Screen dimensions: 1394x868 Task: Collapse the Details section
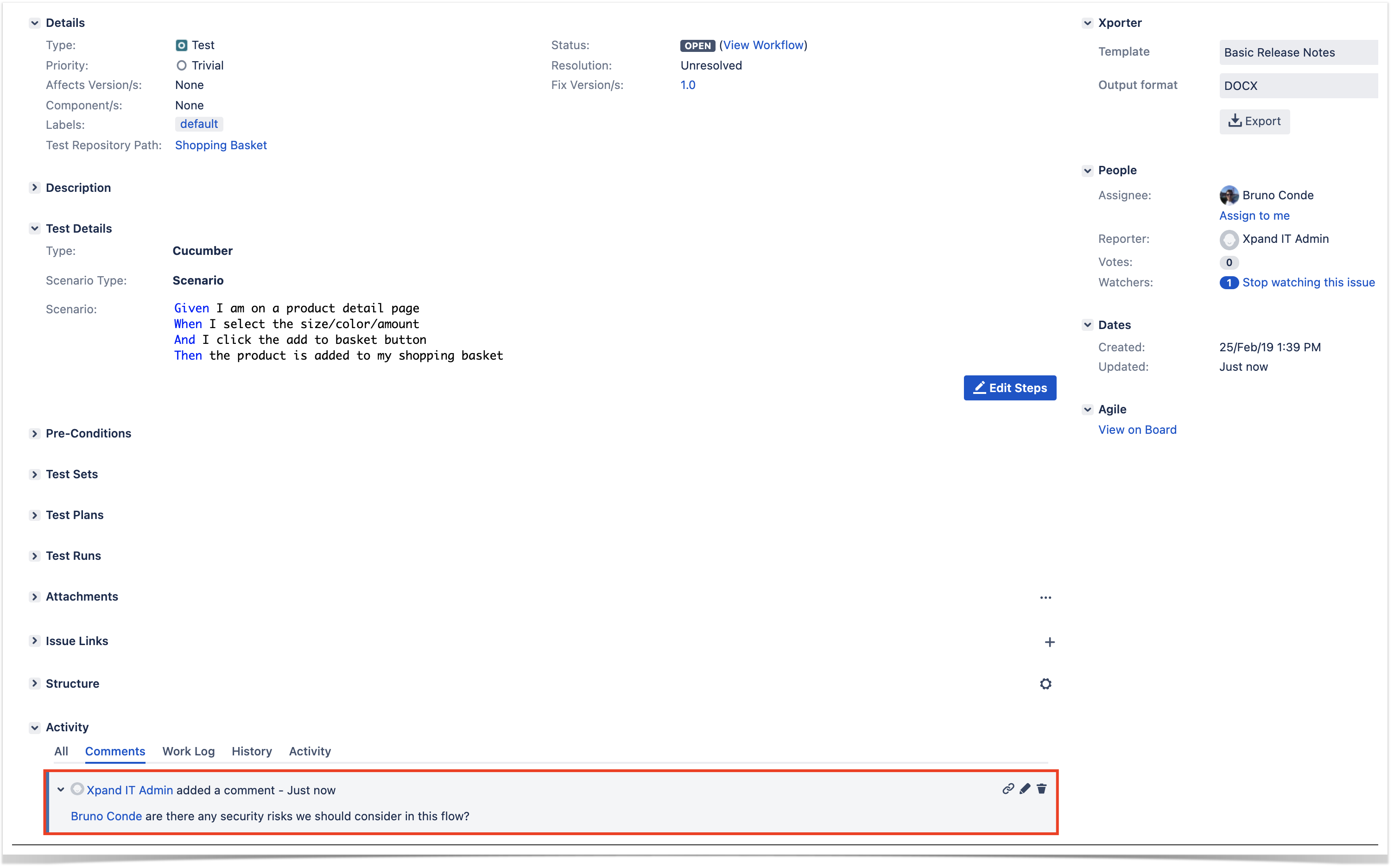click(34, 23)
